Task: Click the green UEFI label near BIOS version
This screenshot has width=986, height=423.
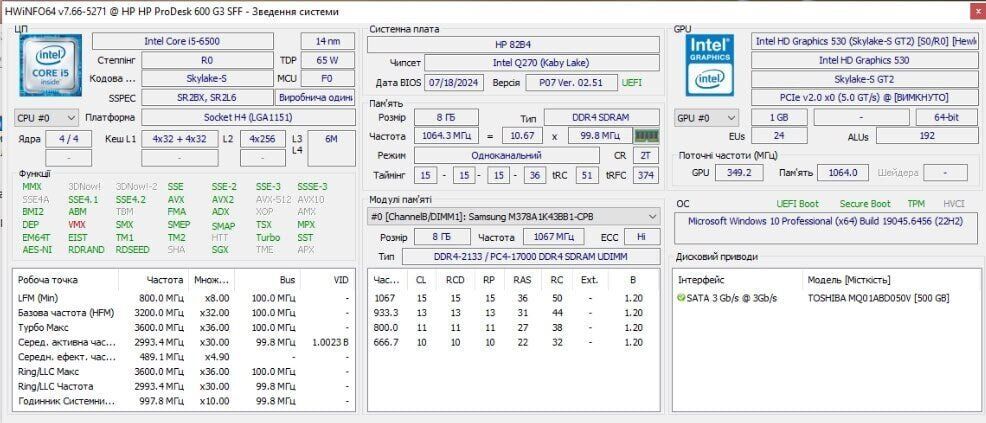Action: coord(632,82)
